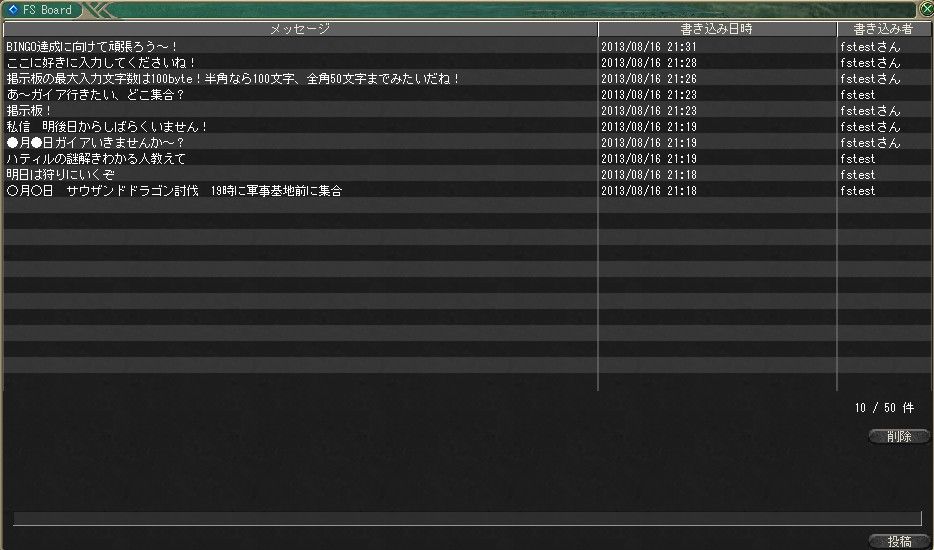Image resolution: width=934 pixels, height=550 pixels.
Task: Focus the message input field
Action: [467, 518]
